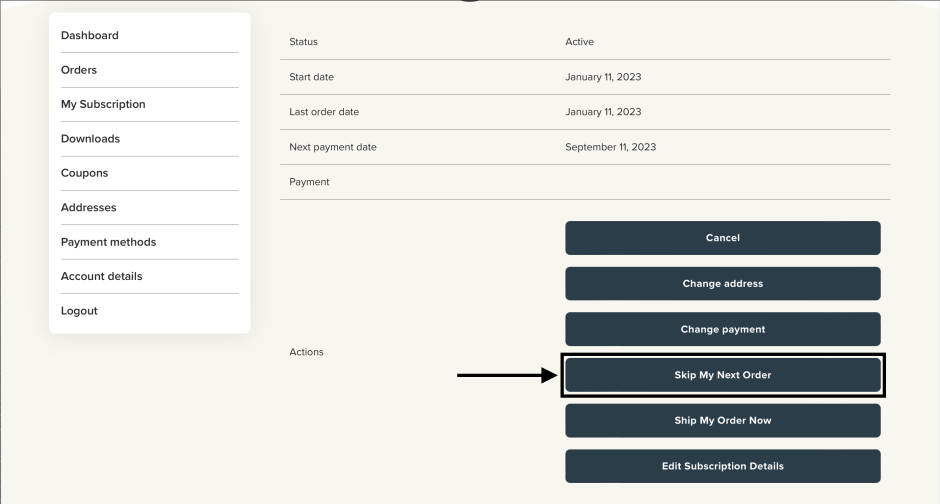940x504 pixels.
Task: Navigate to Addresses in sidebar
Action: coord(88,208)
